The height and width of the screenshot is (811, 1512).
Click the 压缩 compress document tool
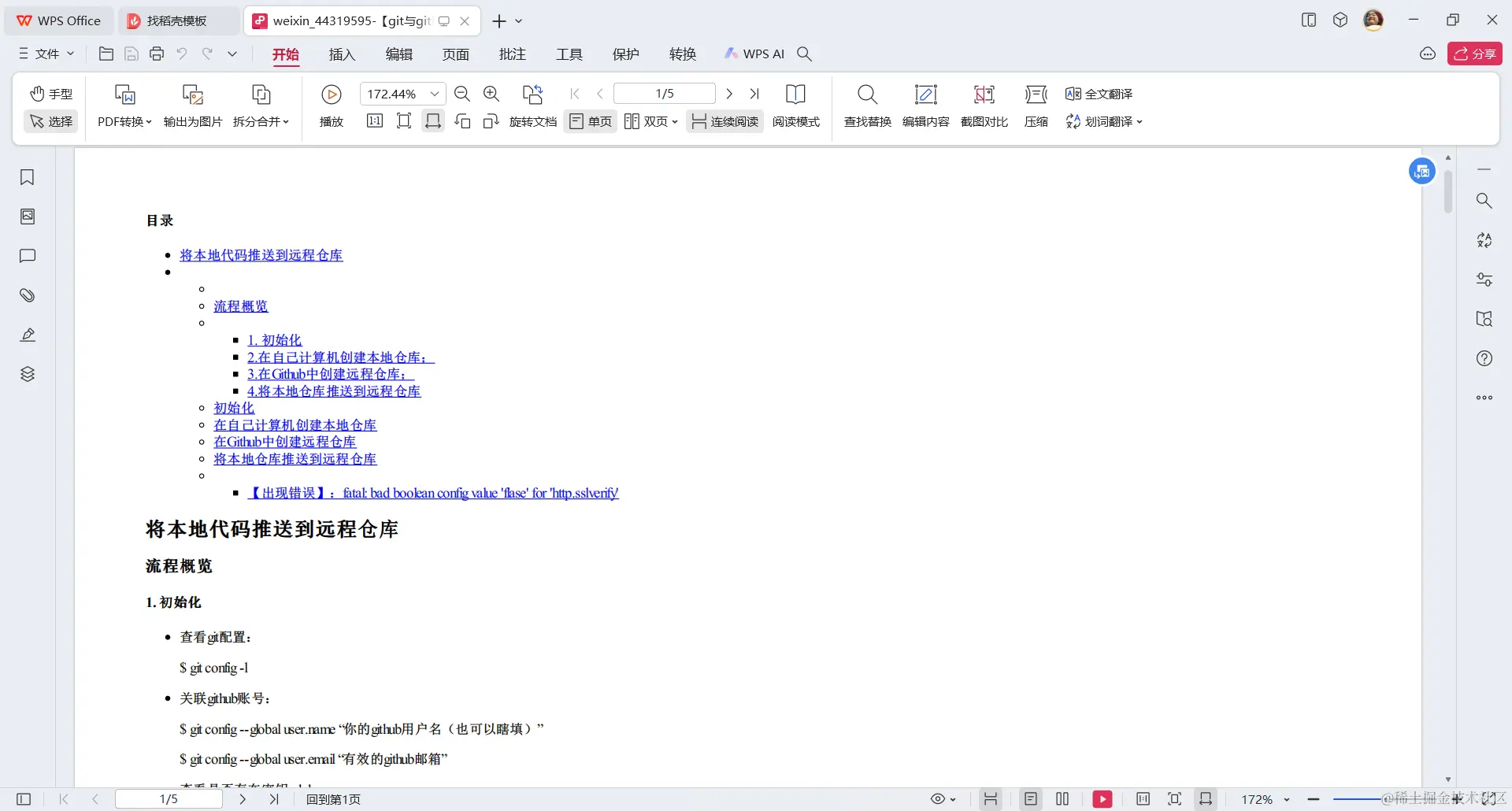tap(1036, 106)
